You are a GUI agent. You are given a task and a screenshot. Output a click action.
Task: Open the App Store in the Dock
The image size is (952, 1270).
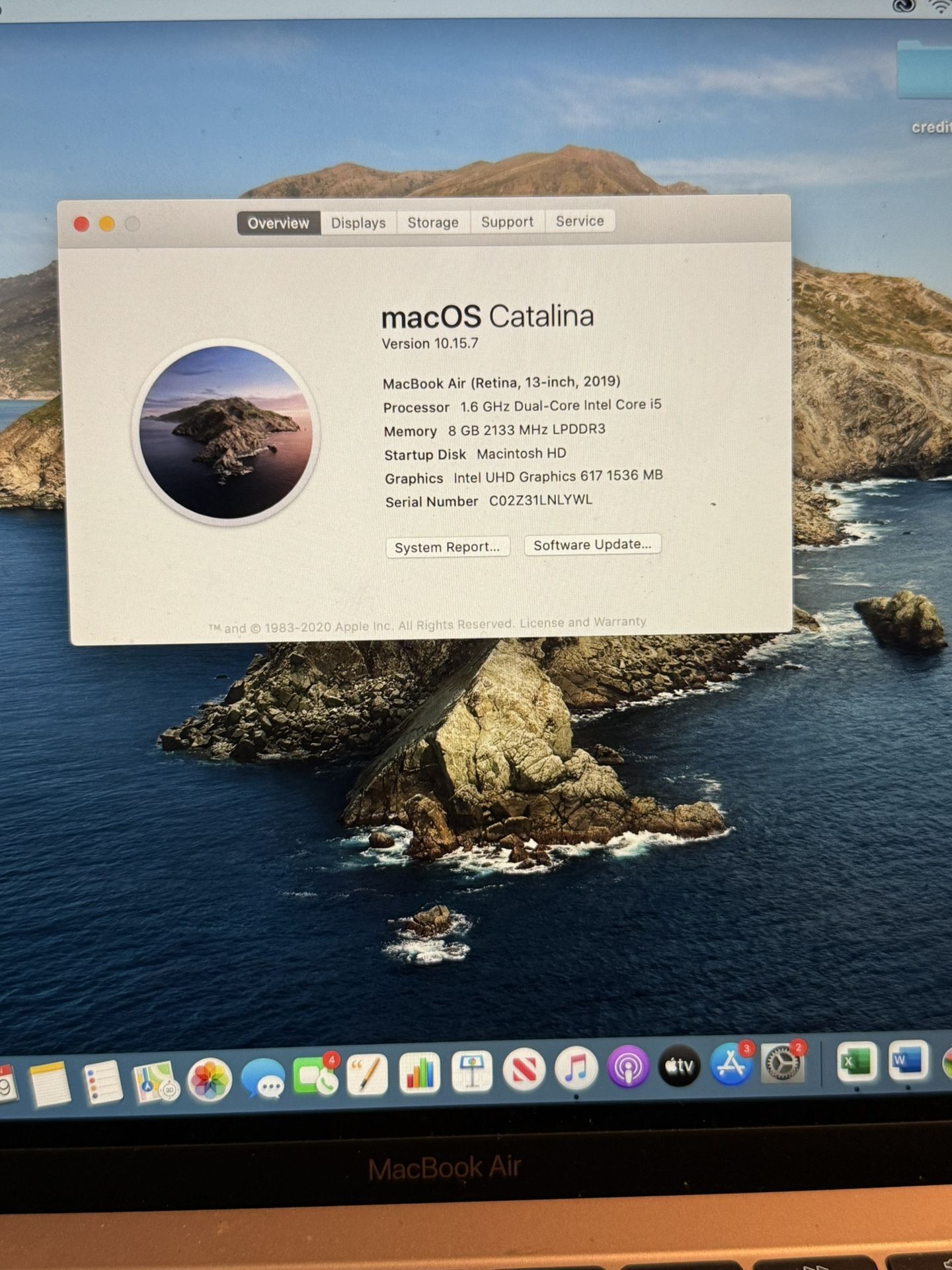tap(733, 1063)
